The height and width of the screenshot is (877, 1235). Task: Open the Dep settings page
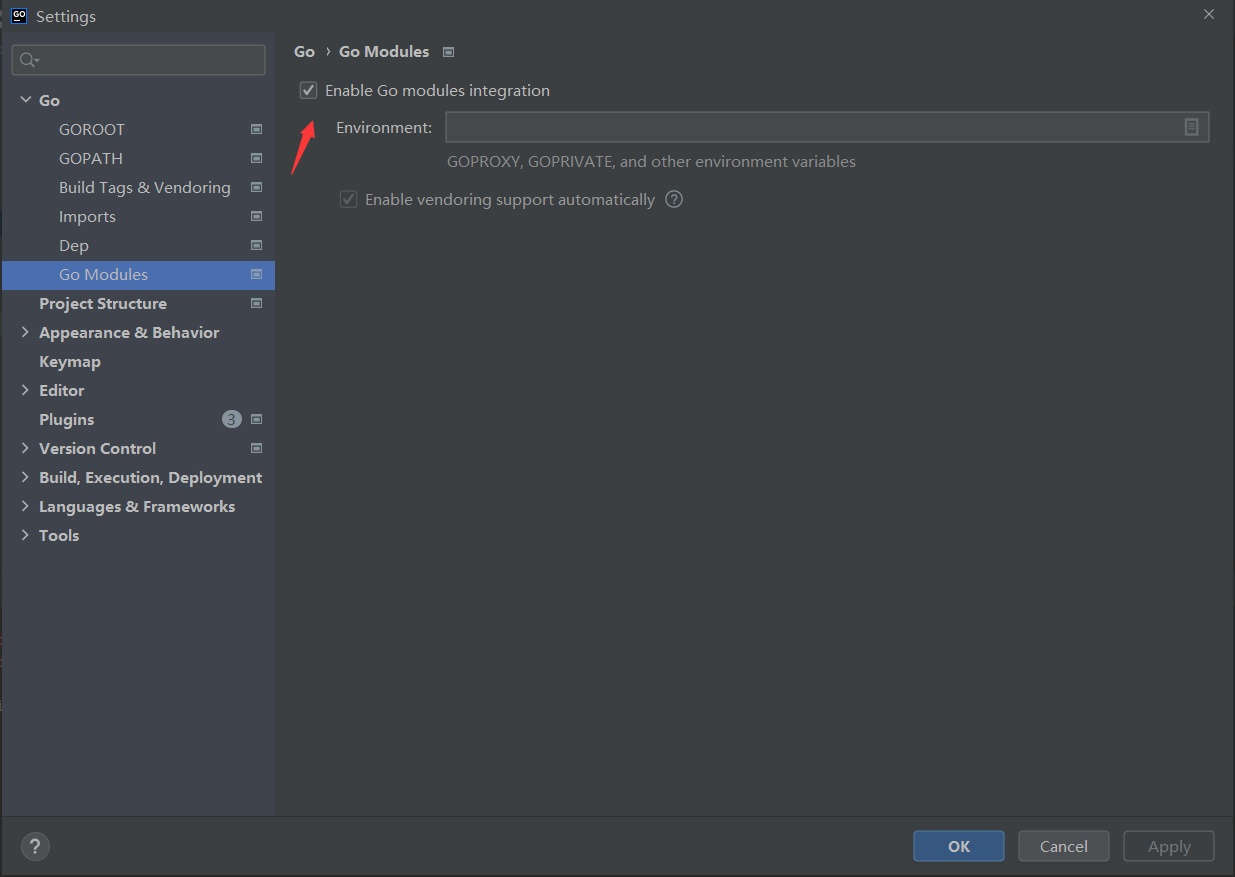click(74, 245)
